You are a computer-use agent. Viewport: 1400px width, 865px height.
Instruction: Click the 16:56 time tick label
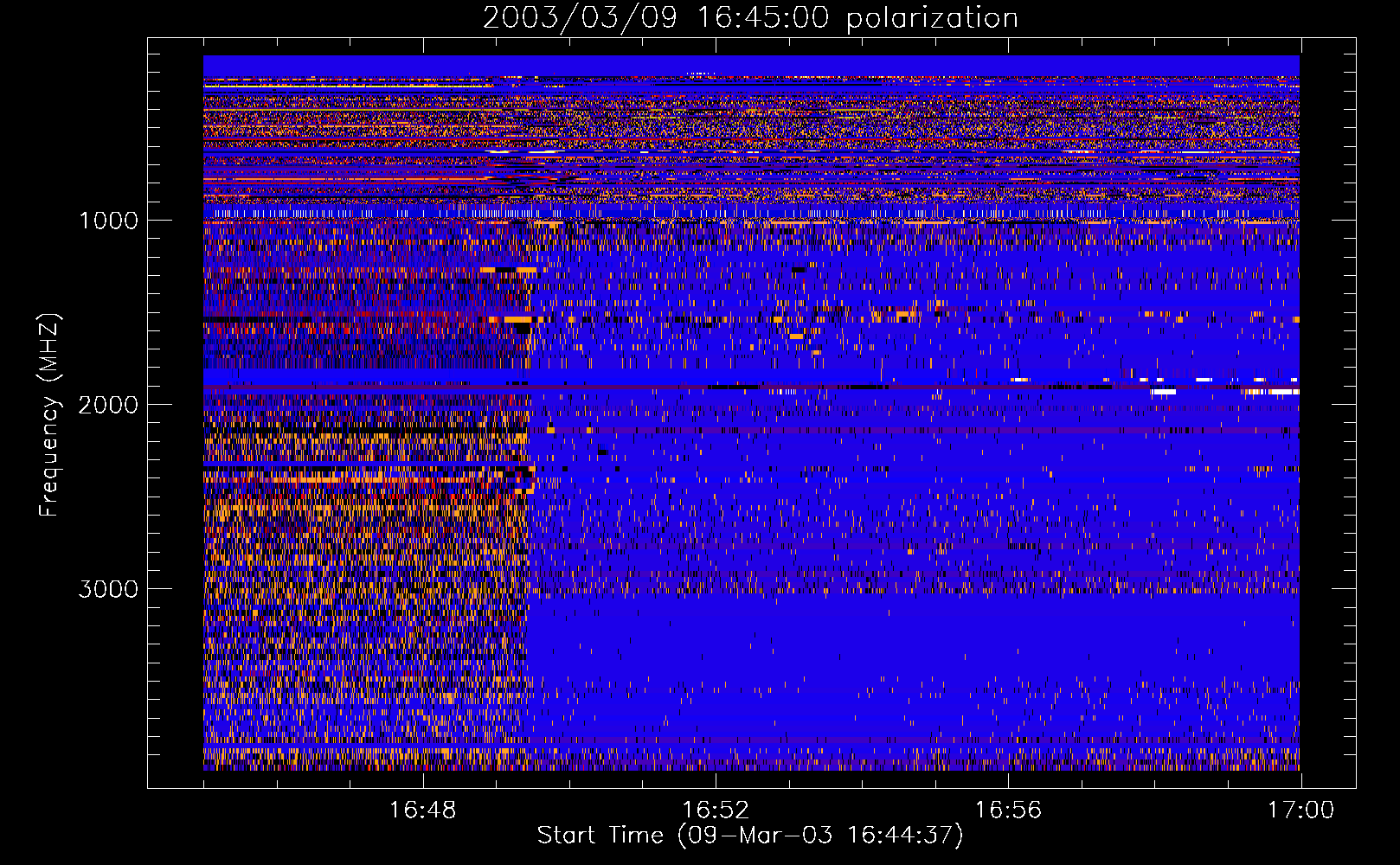click(1008, 811)
